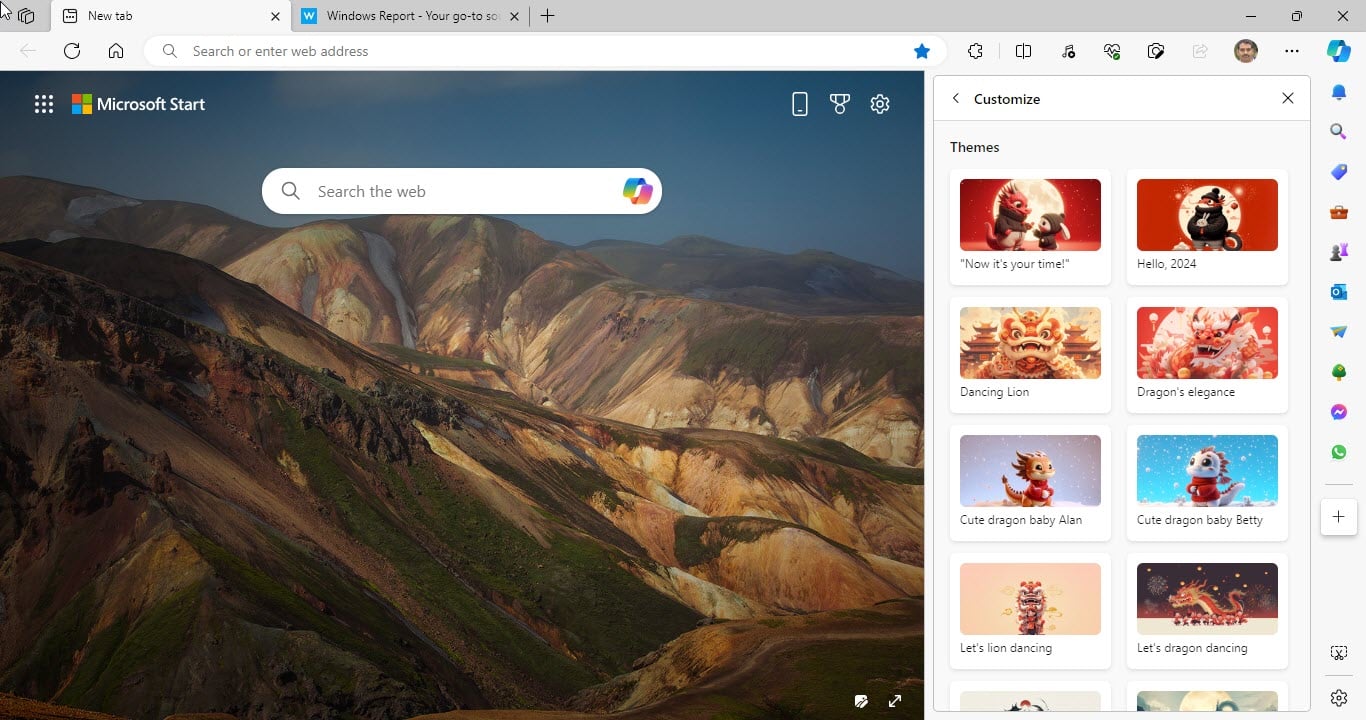Click the magnifier icon in web search box
Viewport: 1366px width, 720px height.
[291, 191]
